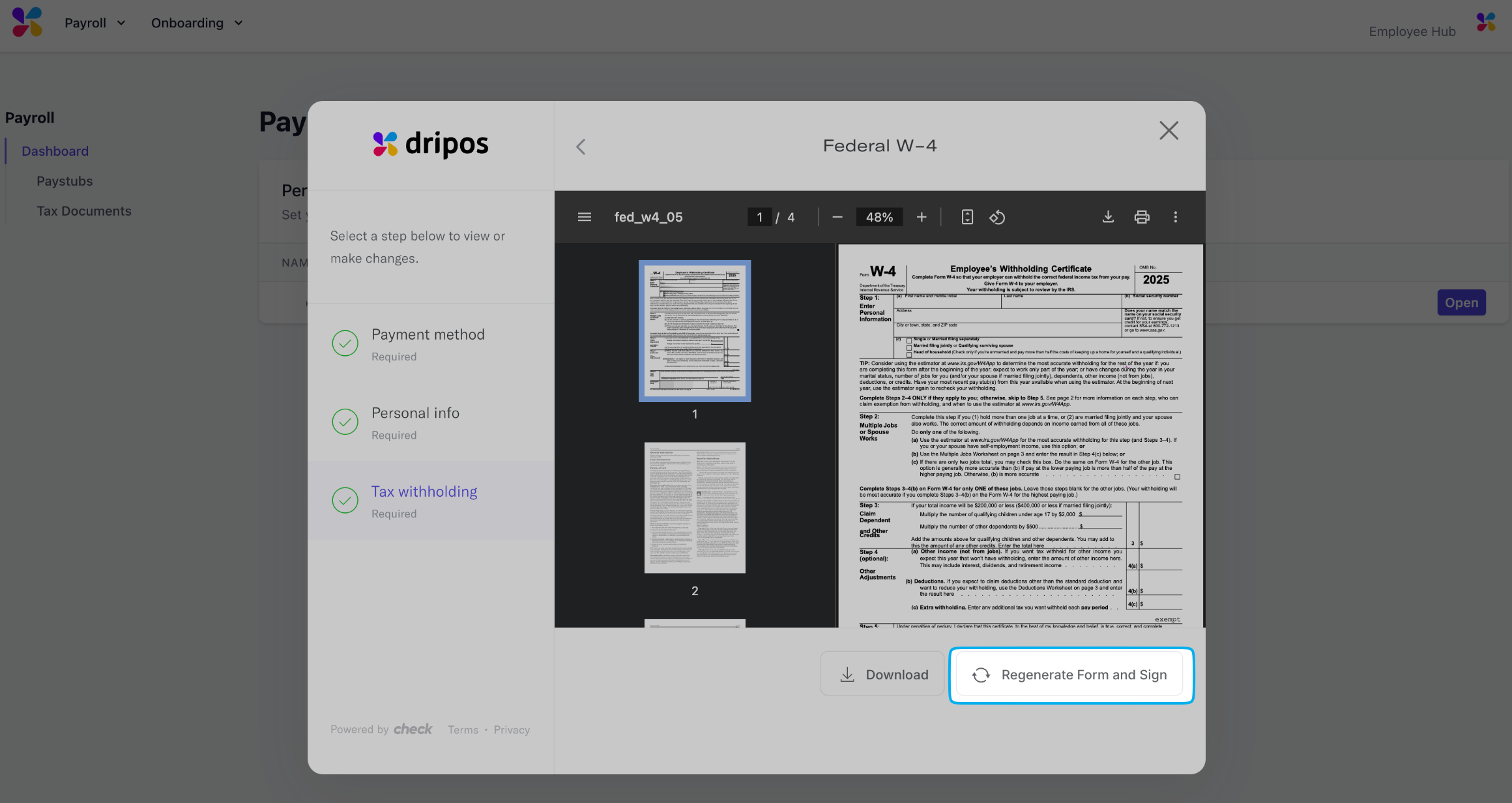Zoom out the PDF with minus icon

[837, 217]
